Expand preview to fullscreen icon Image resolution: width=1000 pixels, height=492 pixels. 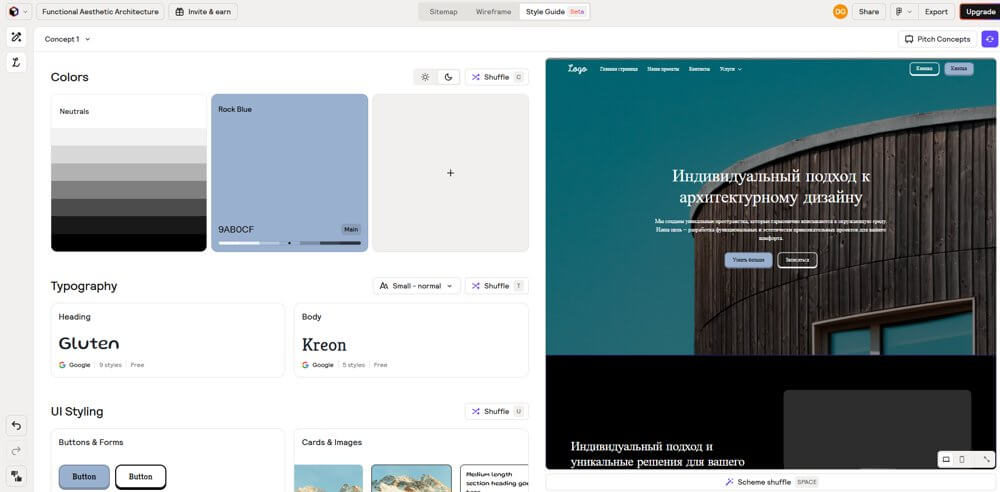[987, 459]
